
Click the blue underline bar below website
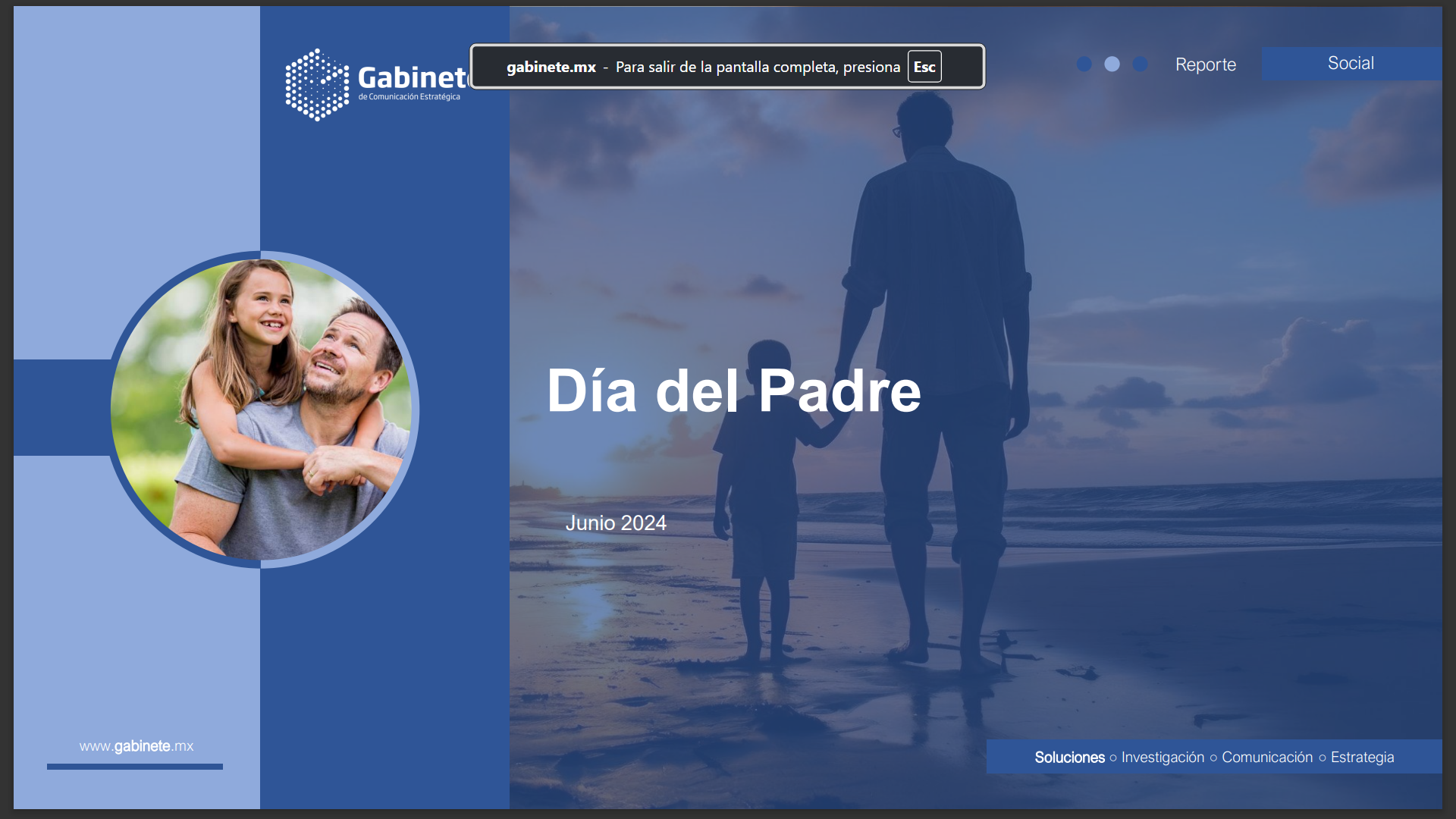135,767
